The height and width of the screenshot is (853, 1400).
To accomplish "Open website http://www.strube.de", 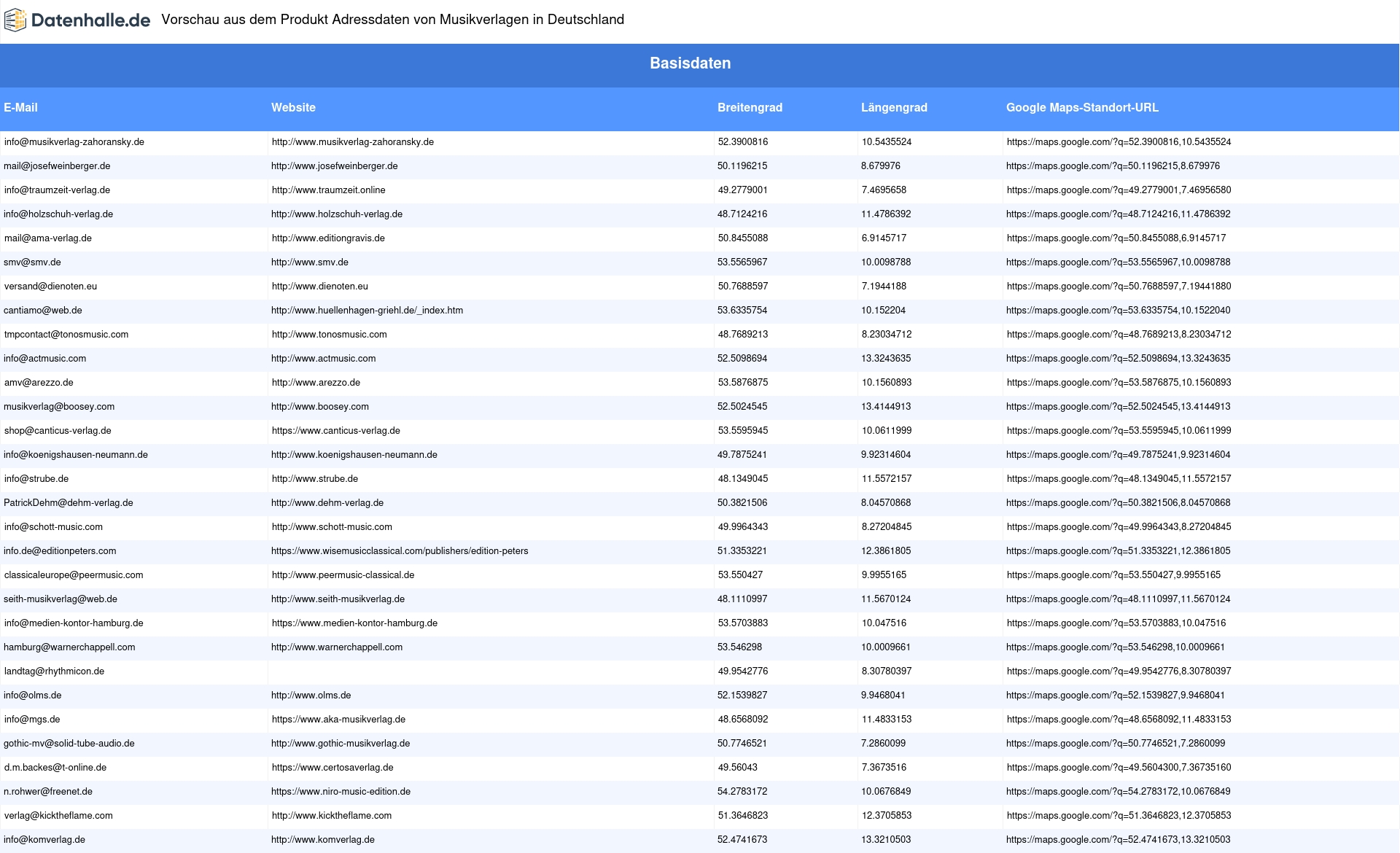I will [x=315, y=479].
